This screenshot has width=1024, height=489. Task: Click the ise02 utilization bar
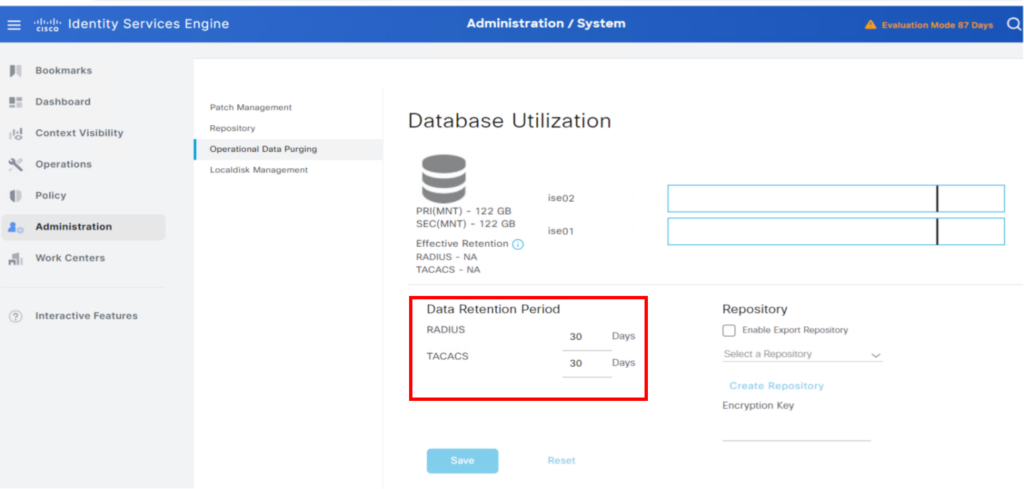click(x=835, y=199)
